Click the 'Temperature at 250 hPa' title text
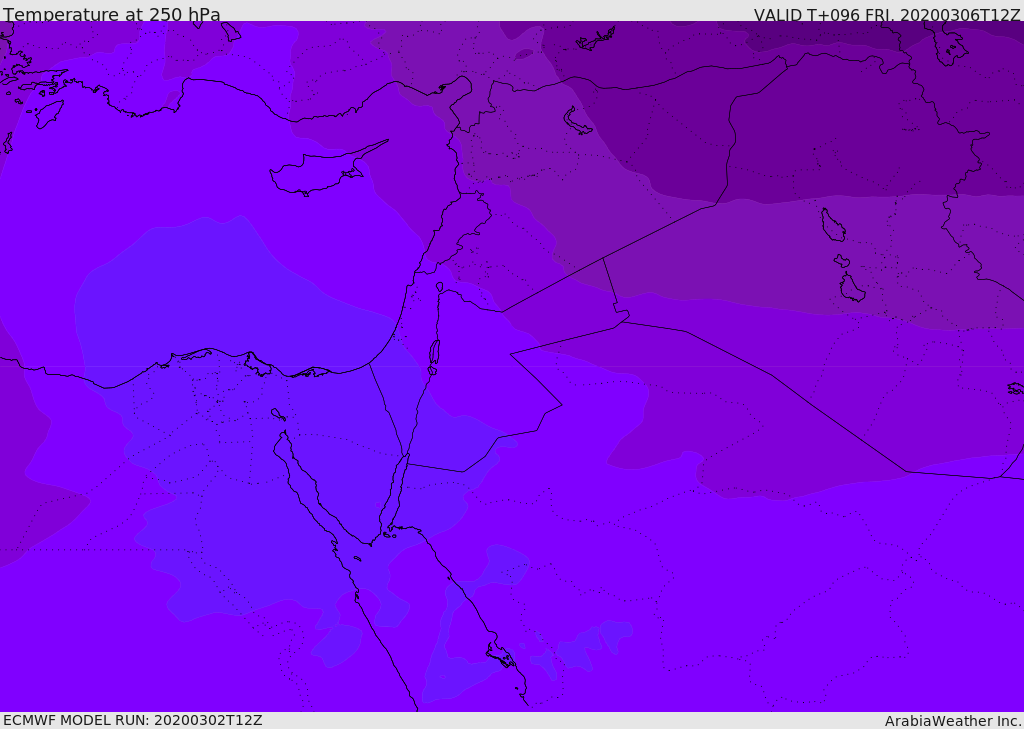1024x729 pixels. pyautogui.click(x=112, y=14)
